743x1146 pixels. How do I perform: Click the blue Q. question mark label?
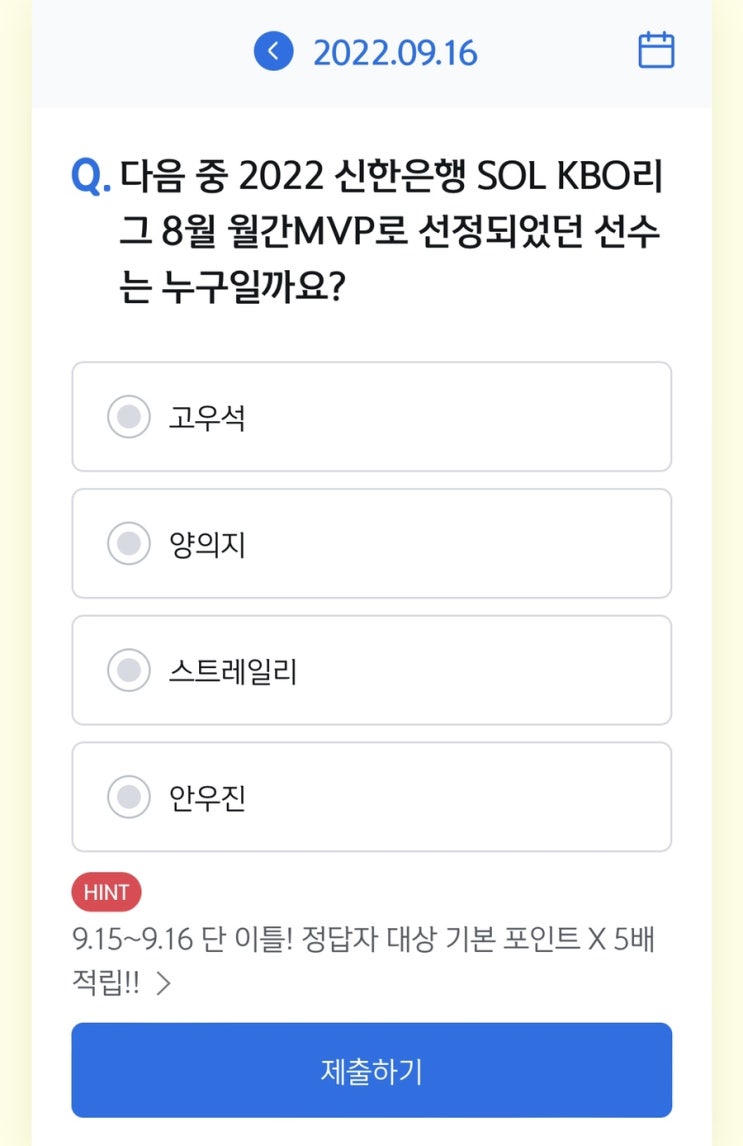pyautogui.click(x=91, y=178)
